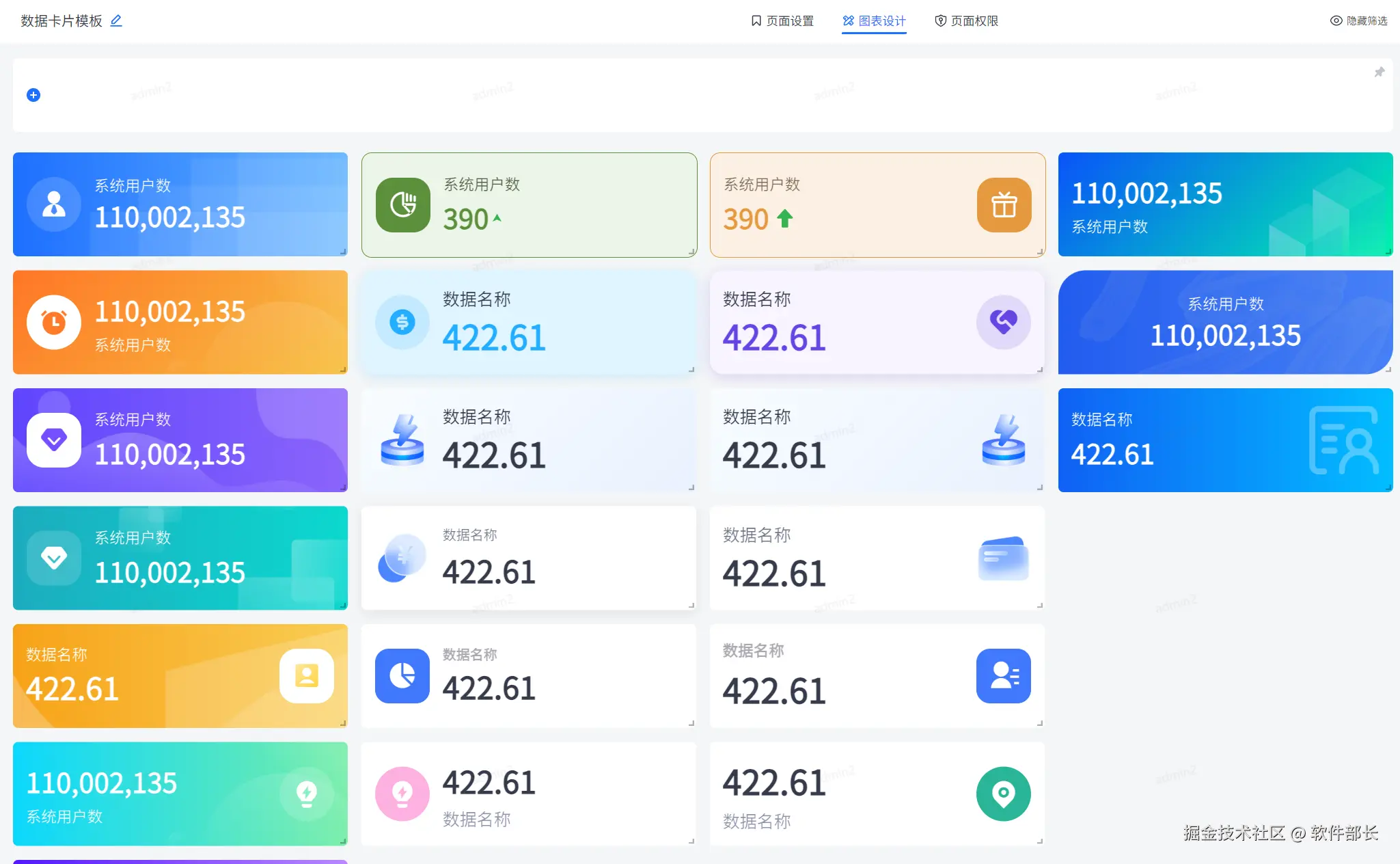This screenshot has height=864, width=1400.
Task: Click the green pie-chart hand icon
Action: click(403, 205)
